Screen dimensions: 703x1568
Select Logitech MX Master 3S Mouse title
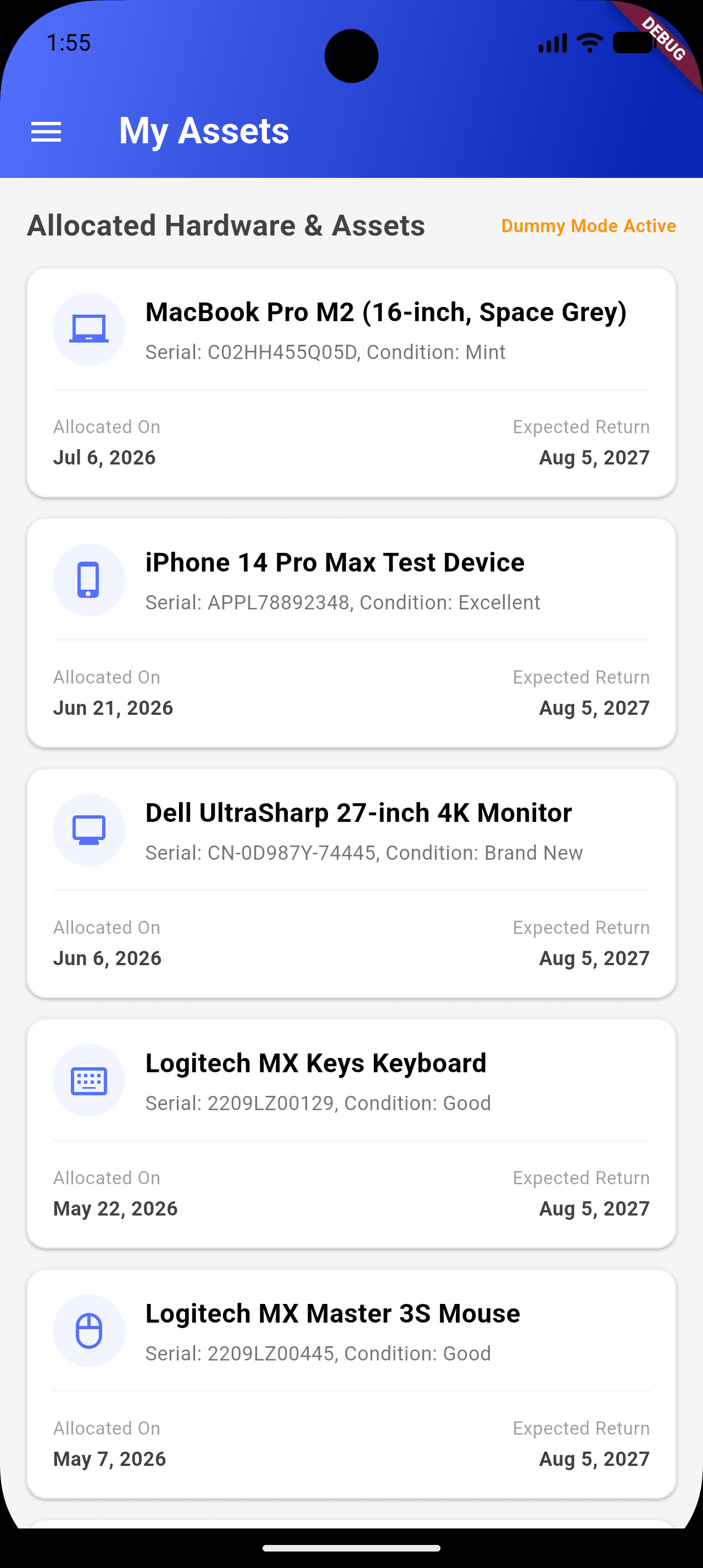click(333, 1314)
